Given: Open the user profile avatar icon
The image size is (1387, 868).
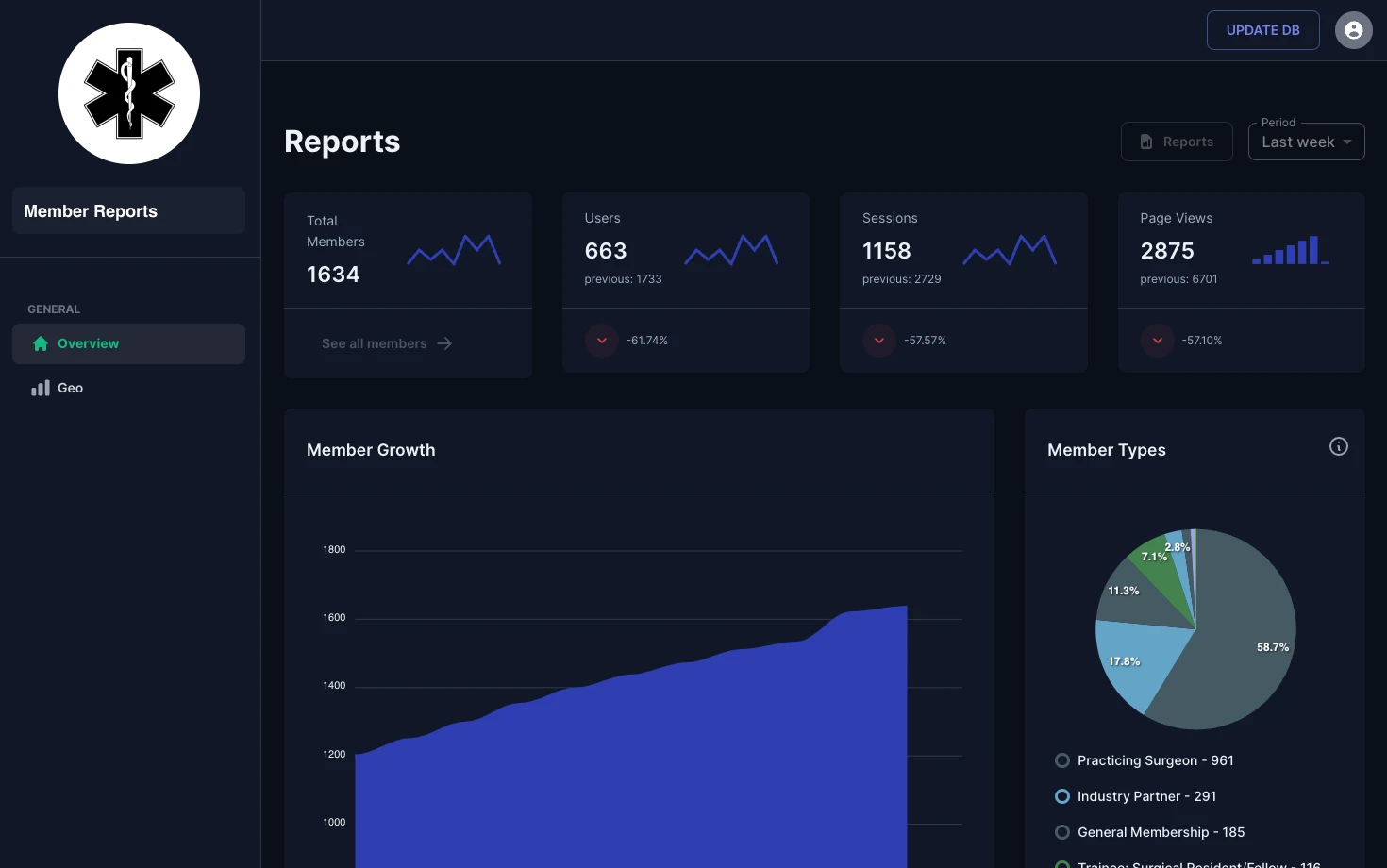Looking at the screenshot, I should tap(1353, 29).
